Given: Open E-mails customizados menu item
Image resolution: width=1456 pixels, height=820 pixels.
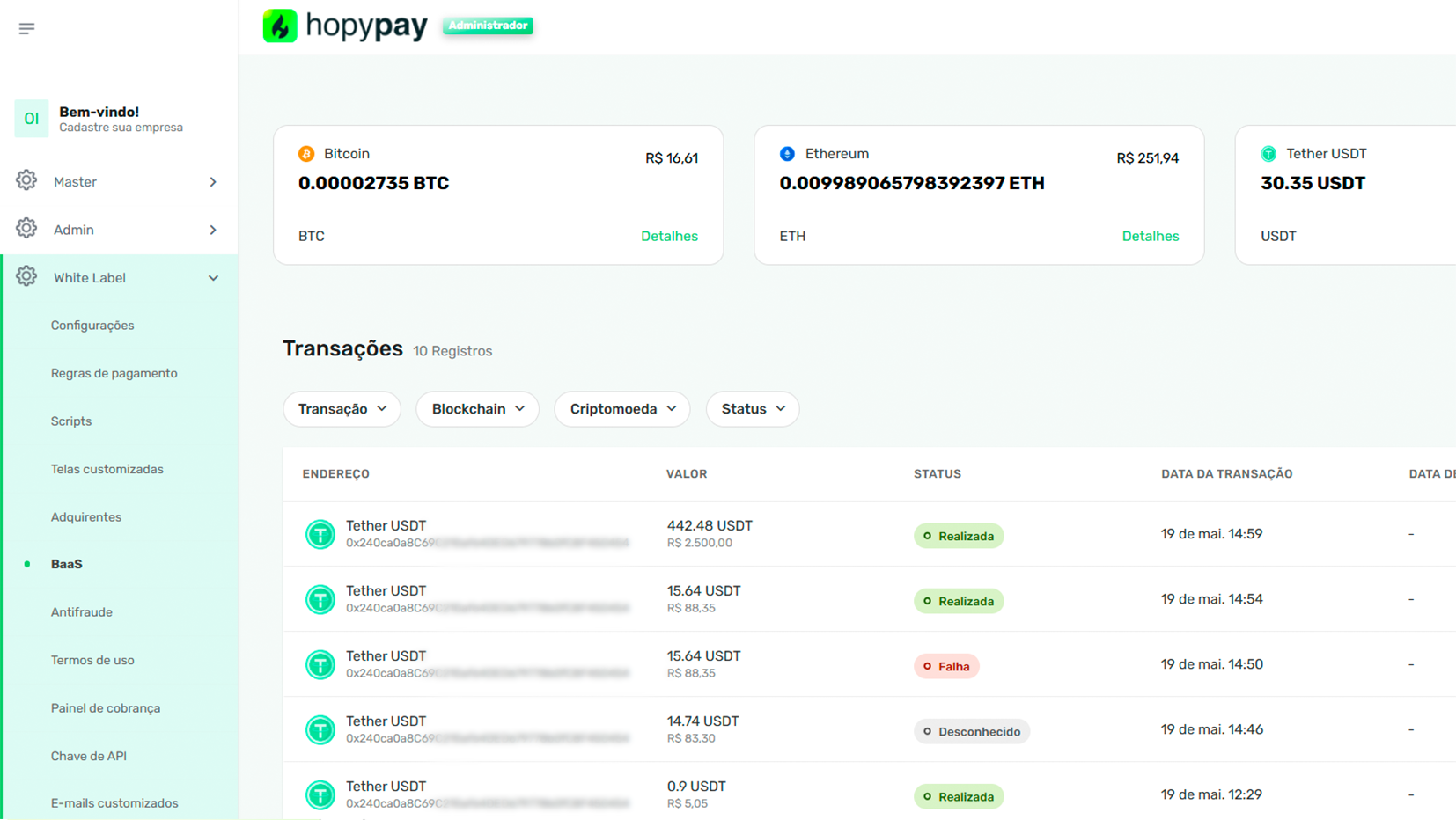Looking at the screenshot, I should 114,803.
